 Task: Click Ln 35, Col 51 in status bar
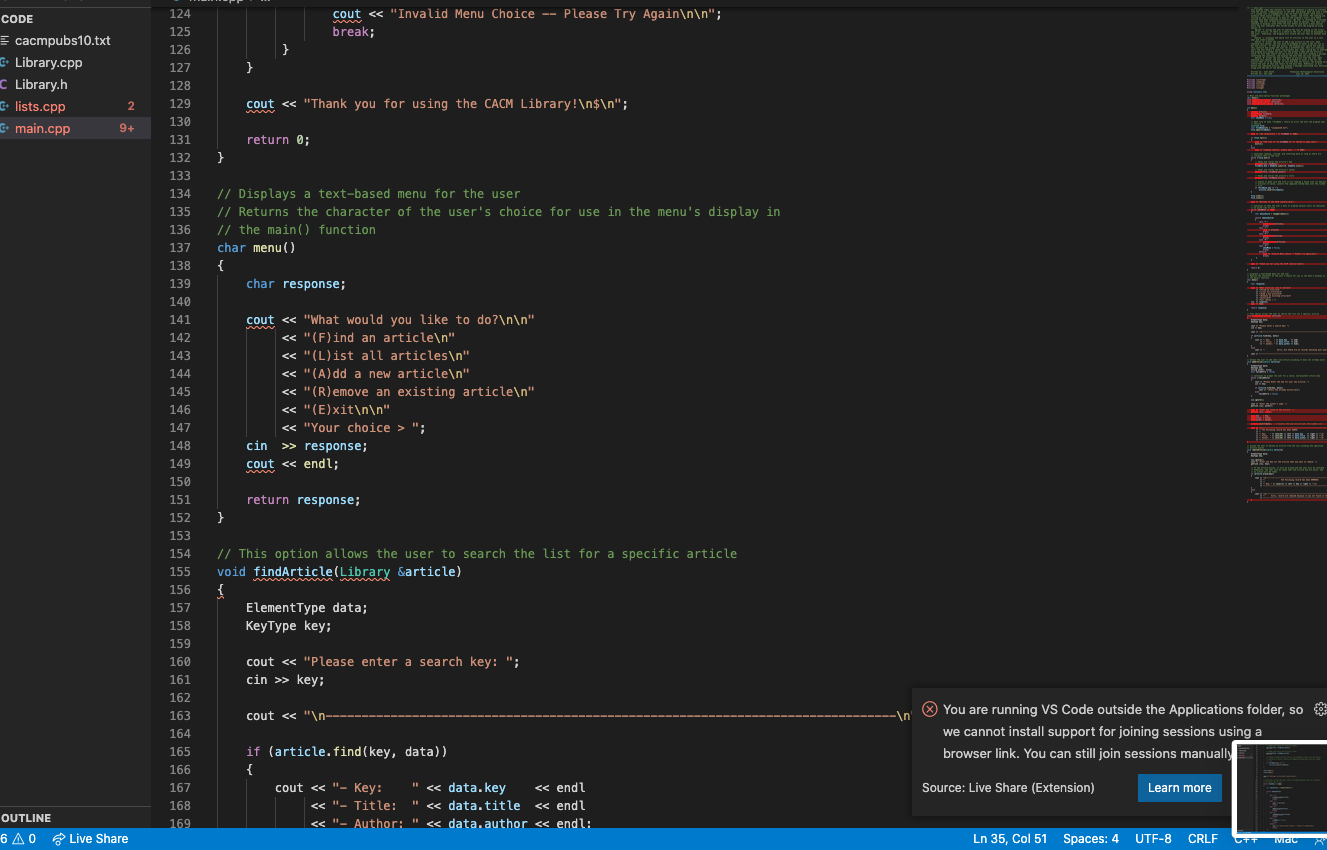pos(1010,839)
